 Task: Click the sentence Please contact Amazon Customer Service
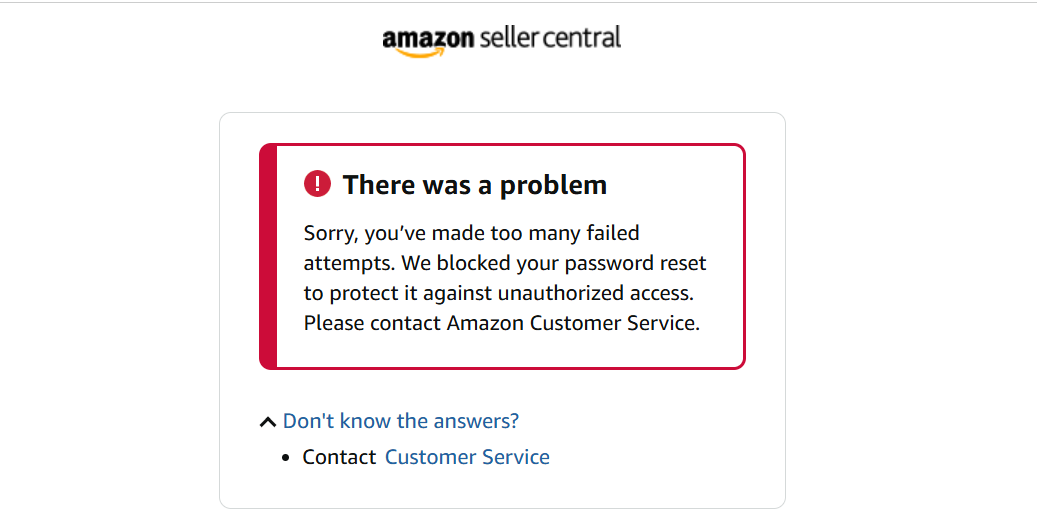pyautogui.click(x=501, y=323)
